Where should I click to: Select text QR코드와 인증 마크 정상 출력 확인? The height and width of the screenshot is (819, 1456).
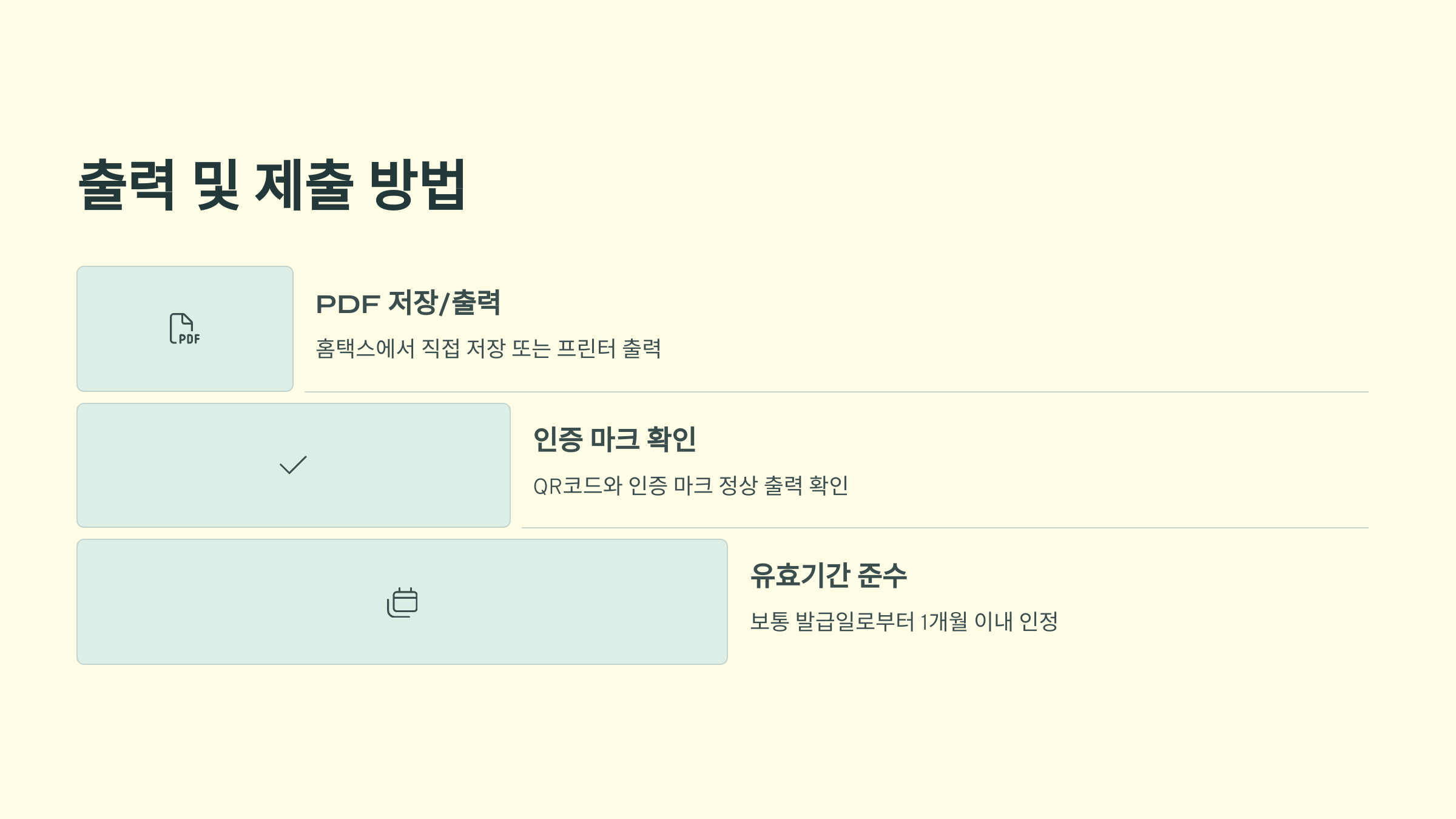690,485
